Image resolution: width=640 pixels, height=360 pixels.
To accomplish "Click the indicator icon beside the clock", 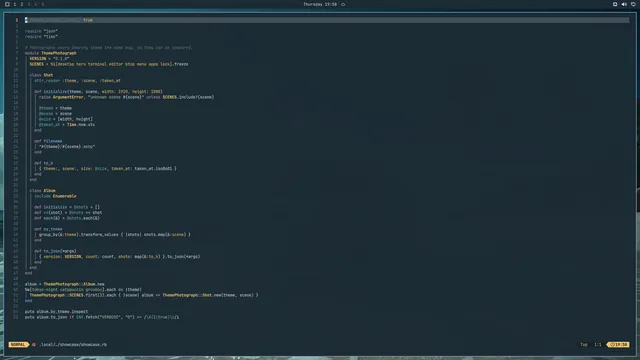I will (343, 4).
